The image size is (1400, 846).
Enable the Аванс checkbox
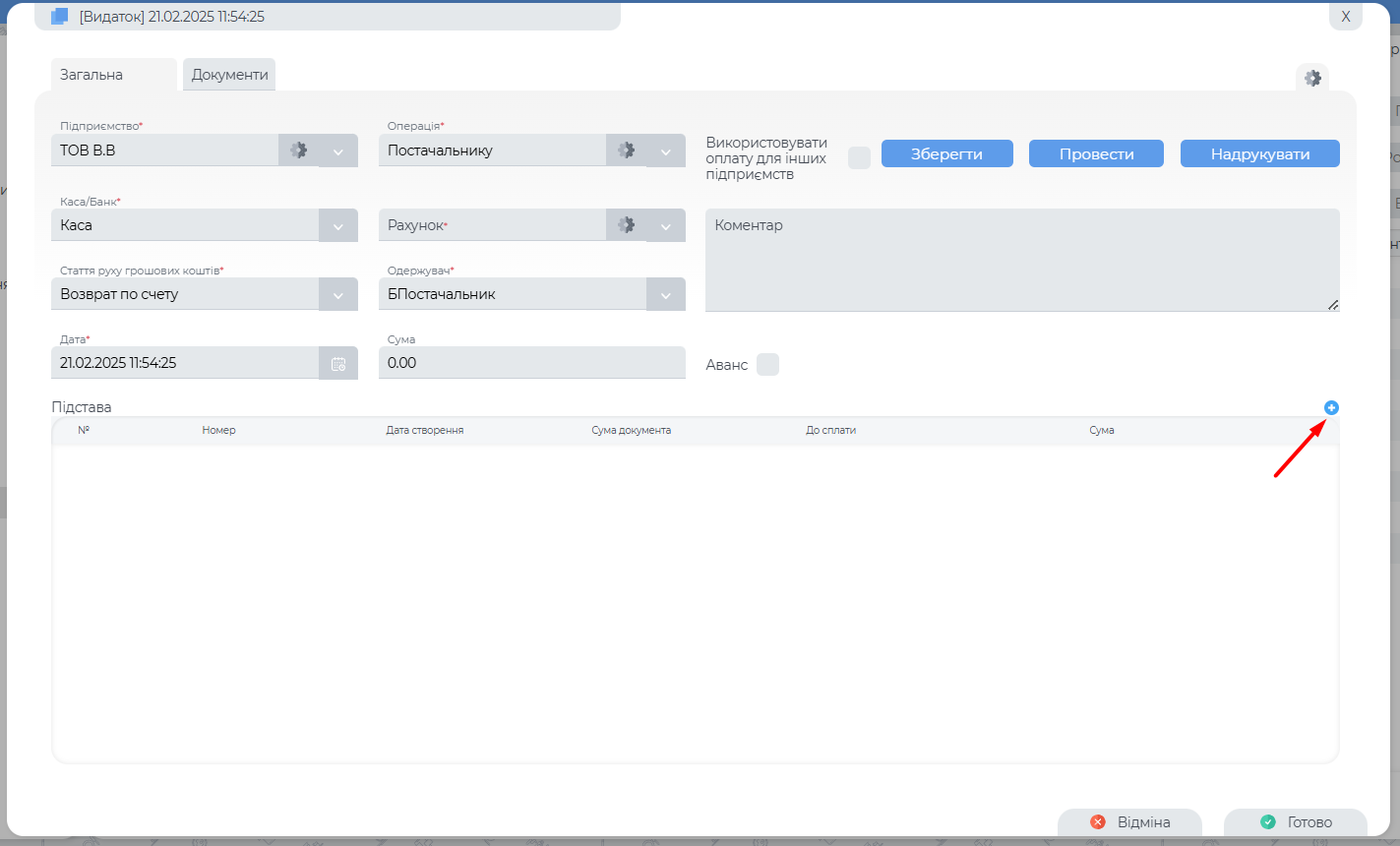767,365
